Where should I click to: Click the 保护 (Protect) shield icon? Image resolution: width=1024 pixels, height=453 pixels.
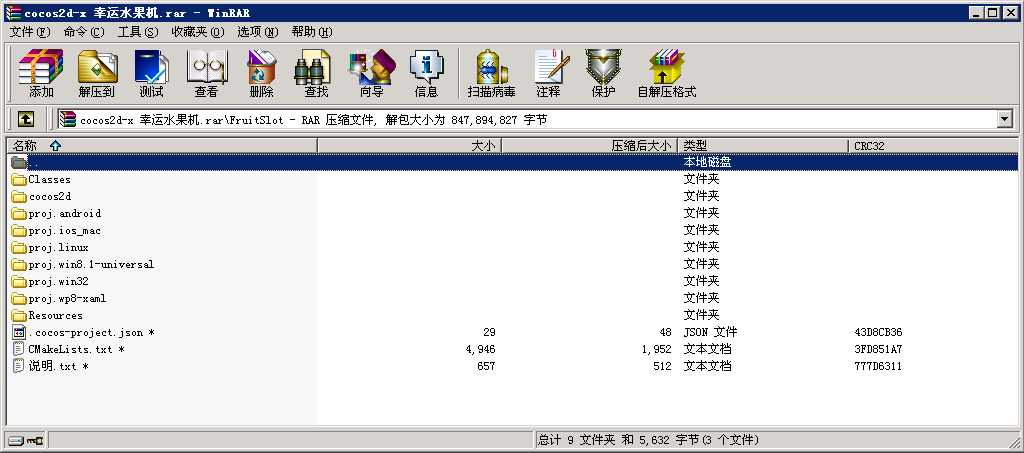click(603, 67)
